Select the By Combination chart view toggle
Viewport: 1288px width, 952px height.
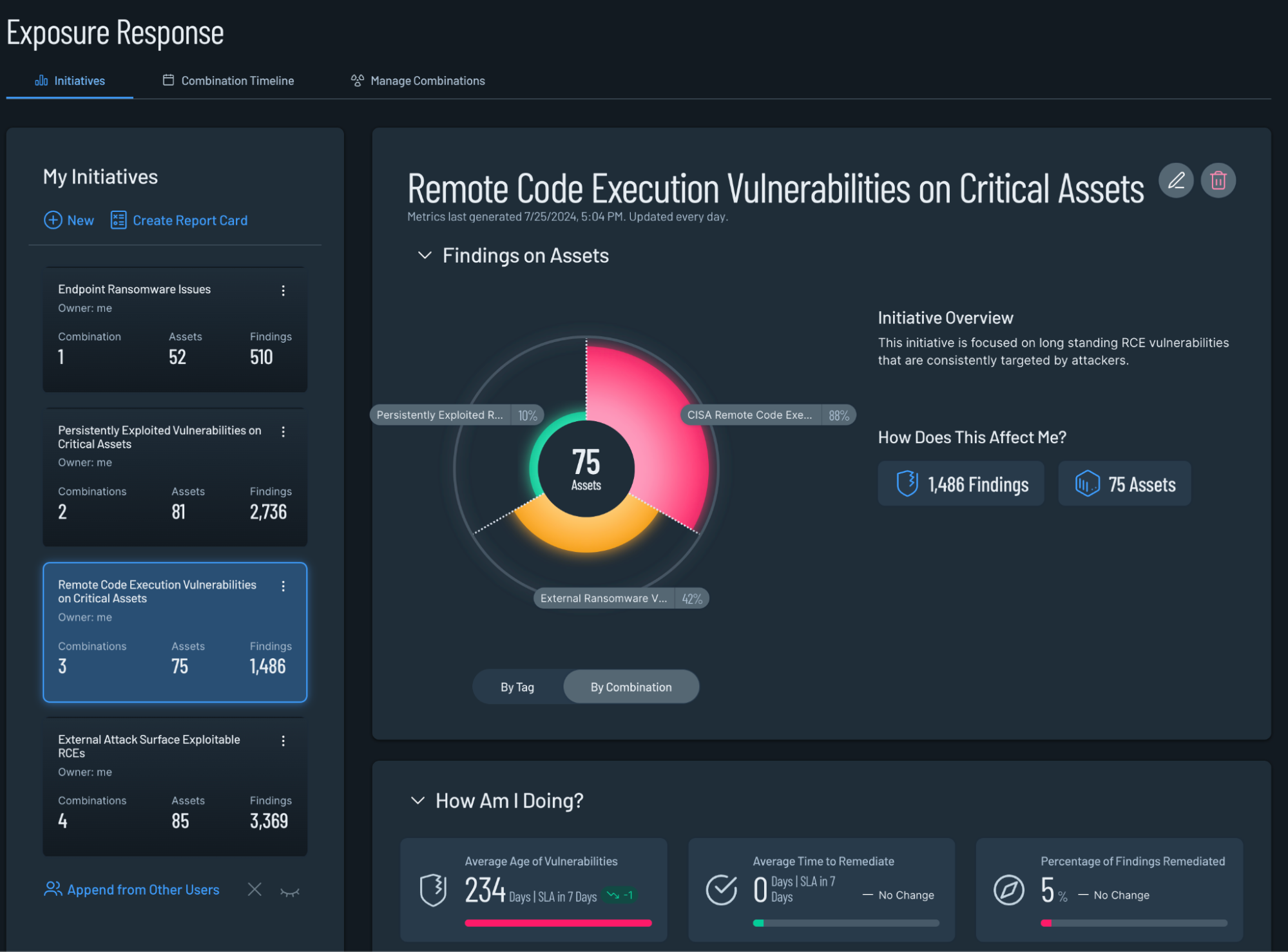(631, 687)
